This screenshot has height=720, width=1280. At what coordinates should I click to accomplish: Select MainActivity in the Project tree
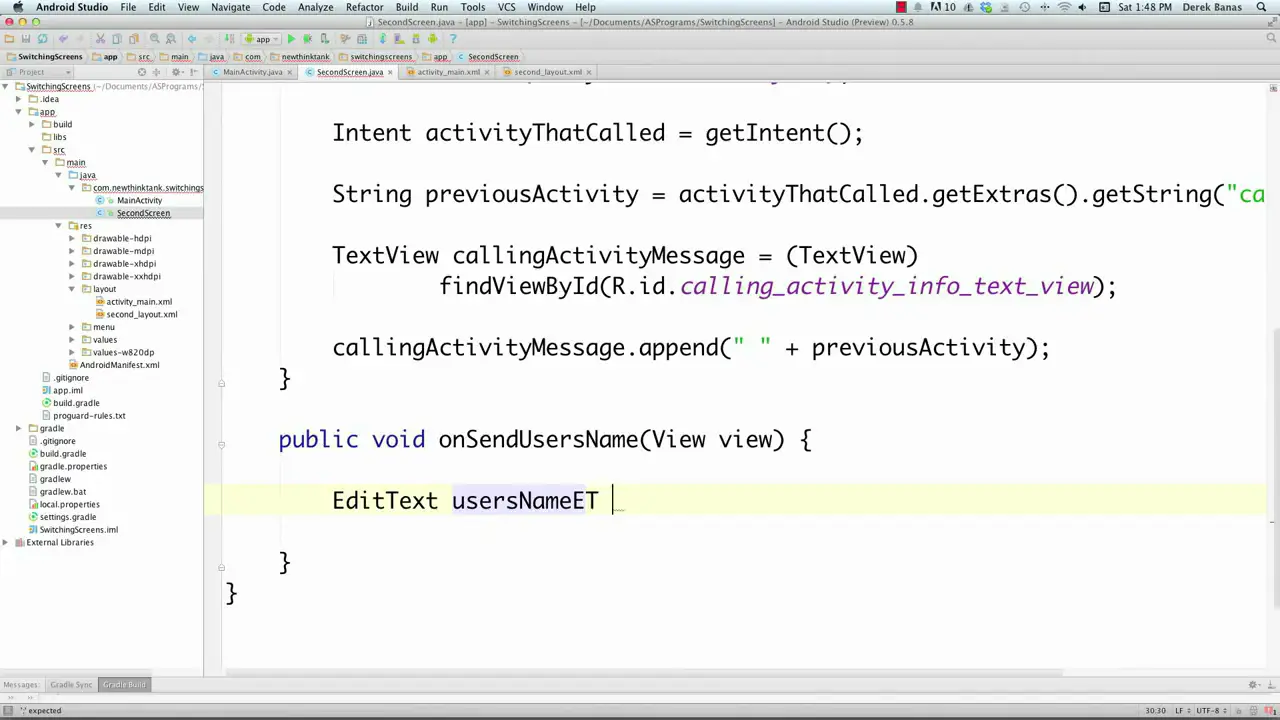coord(139,200)
